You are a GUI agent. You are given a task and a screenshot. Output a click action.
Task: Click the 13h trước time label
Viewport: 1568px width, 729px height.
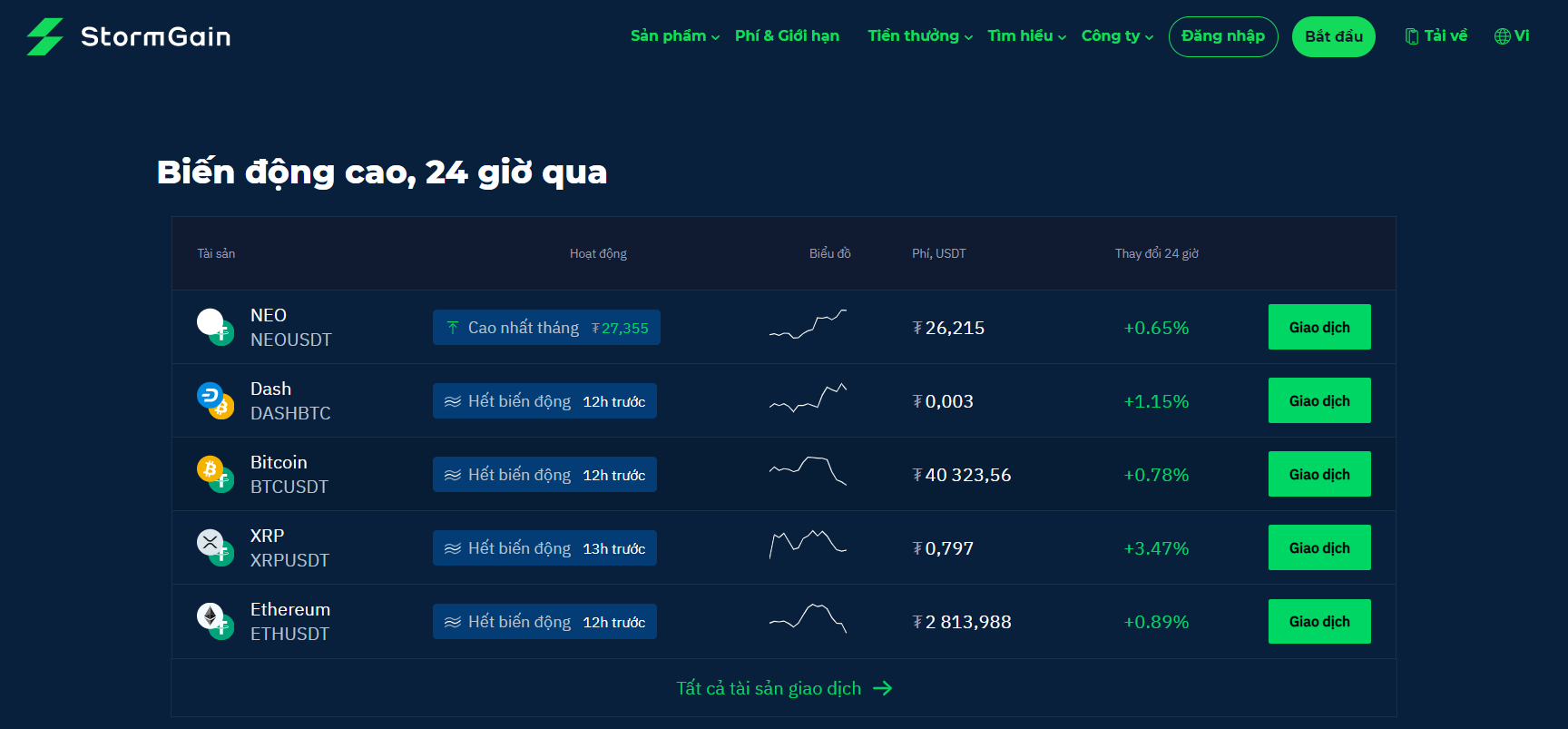[x=614, y=549]
